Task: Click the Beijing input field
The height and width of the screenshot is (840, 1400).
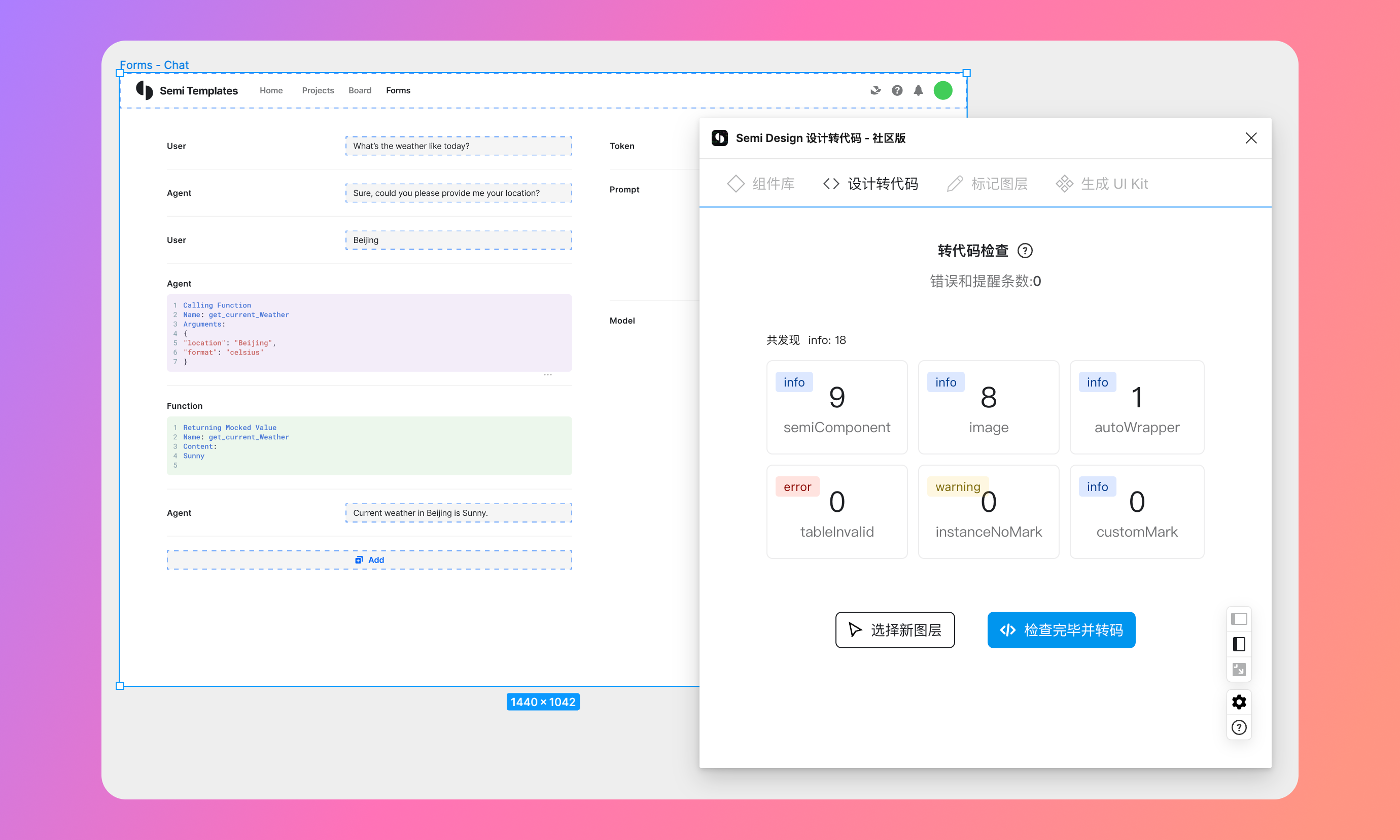Action: coord(459,240)
